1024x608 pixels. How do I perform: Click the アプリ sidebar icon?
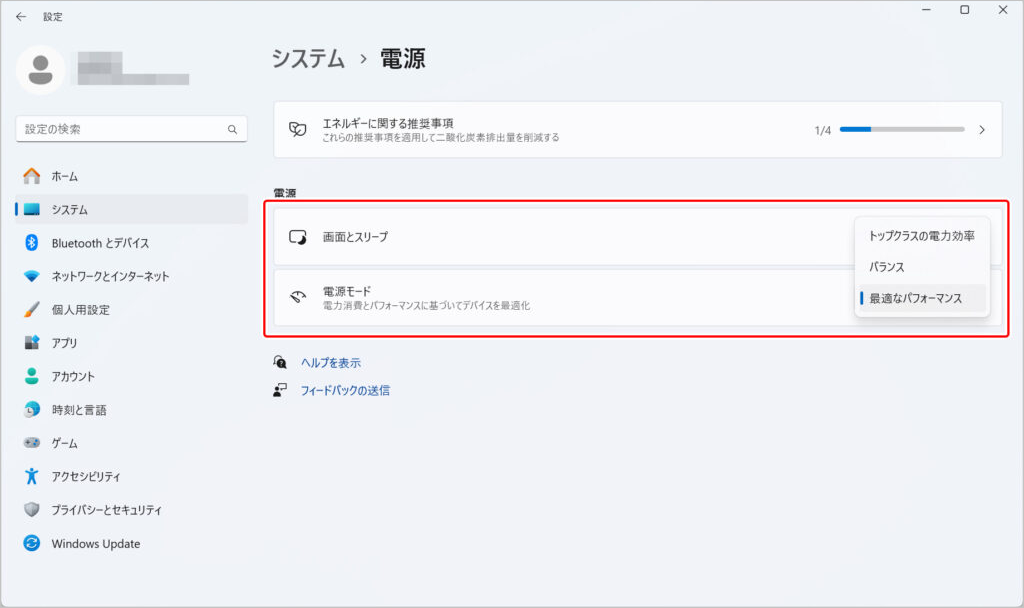coord(33,342)
